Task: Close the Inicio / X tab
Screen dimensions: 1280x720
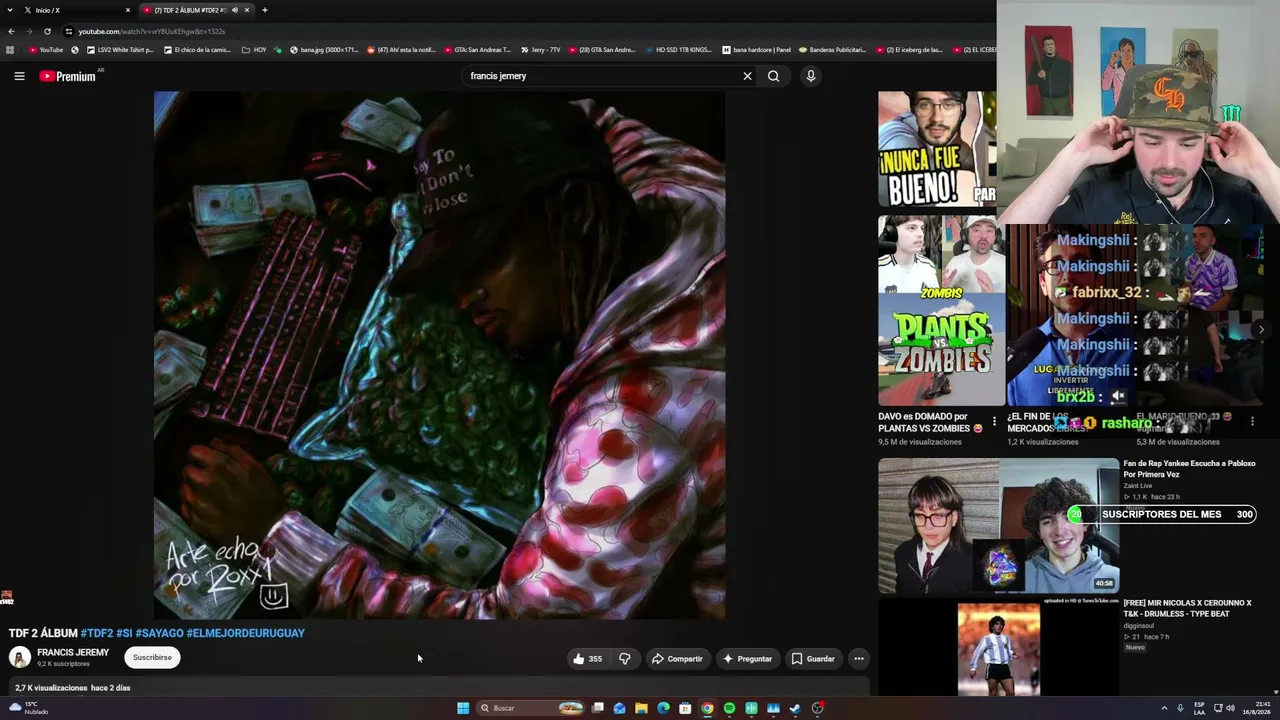Action: (127, 10)
